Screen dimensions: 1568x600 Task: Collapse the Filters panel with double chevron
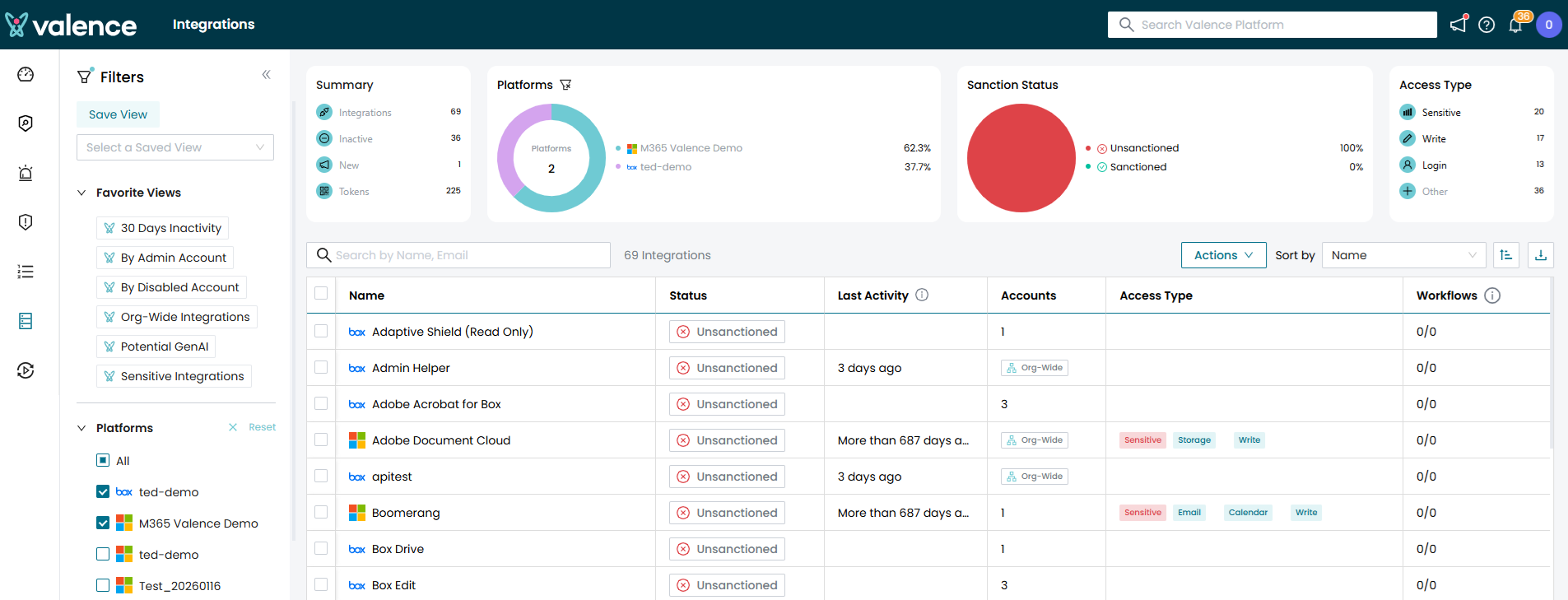(x=266, y=75)
